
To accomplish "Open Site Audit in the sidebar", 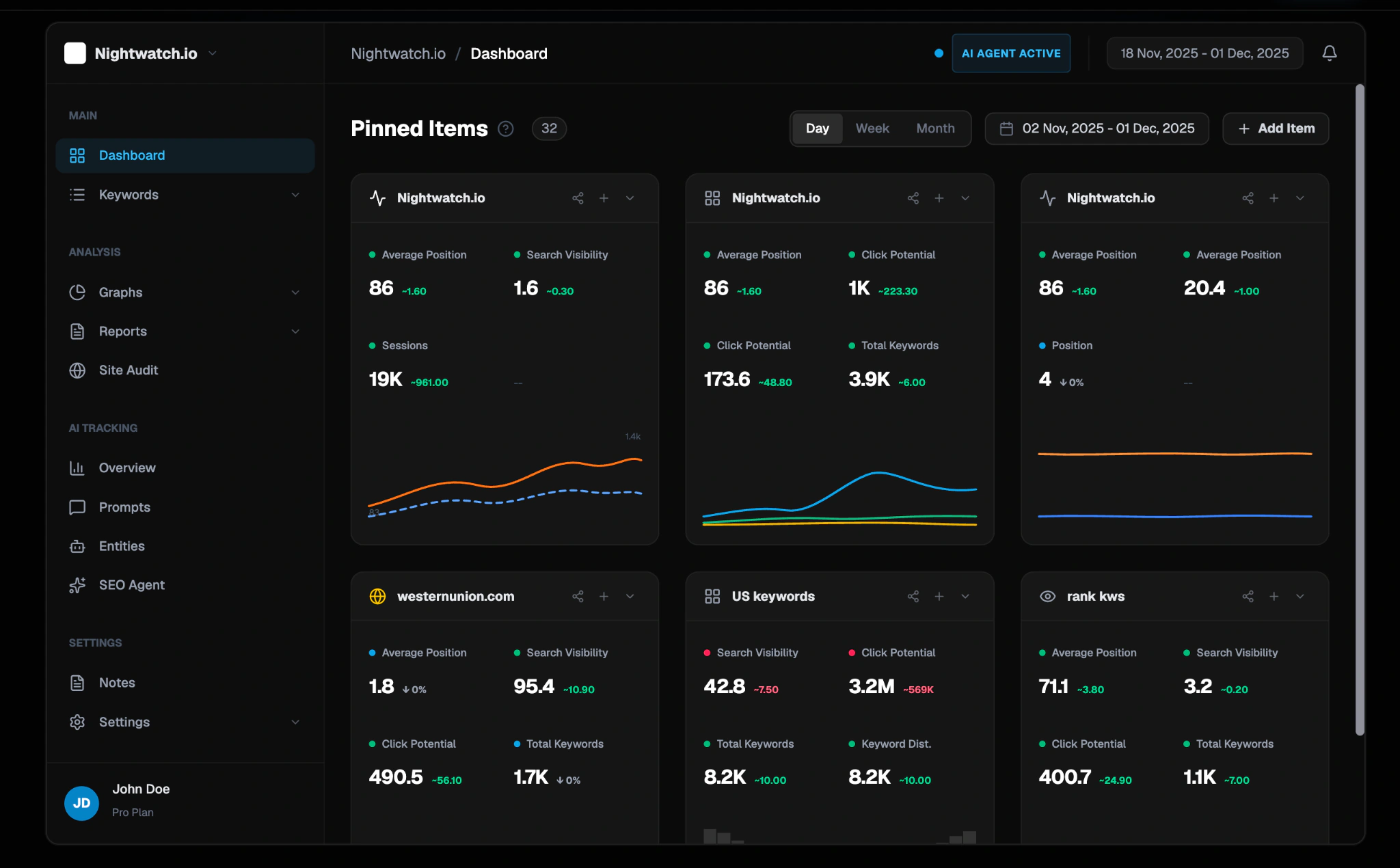I will [x=185, y=370].
